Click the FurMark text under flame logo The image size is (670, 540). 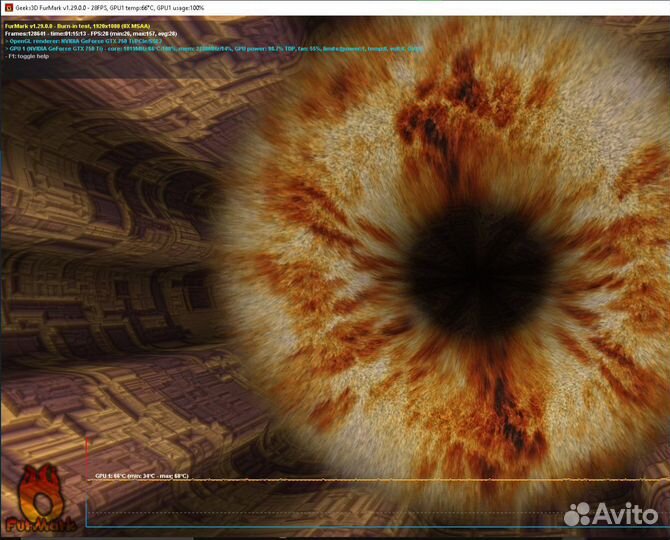coord(40,523)
